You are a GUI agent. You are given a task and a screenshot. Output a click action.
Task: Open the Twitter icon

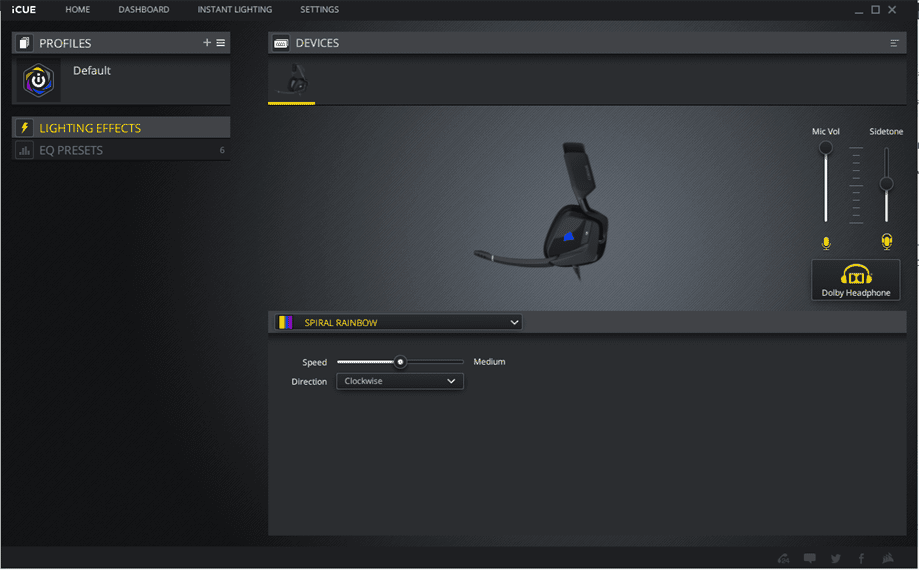tap(836, 558)
